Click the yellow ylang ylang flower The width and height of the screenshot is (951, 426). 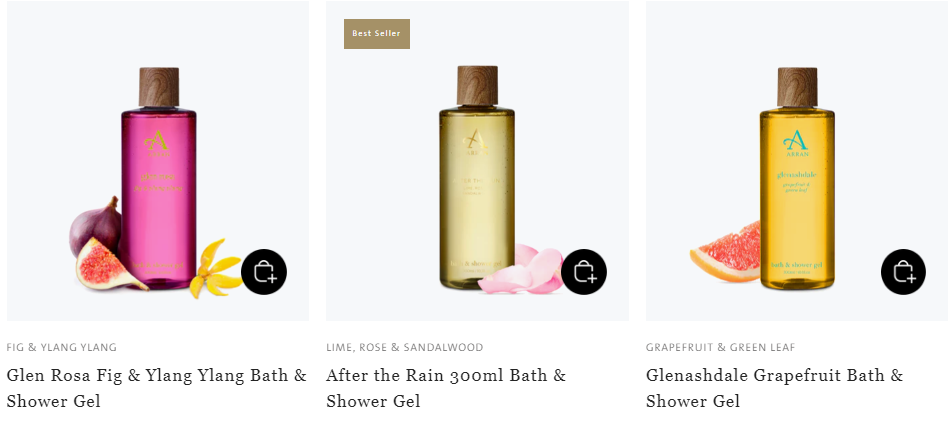pos(215,269)
